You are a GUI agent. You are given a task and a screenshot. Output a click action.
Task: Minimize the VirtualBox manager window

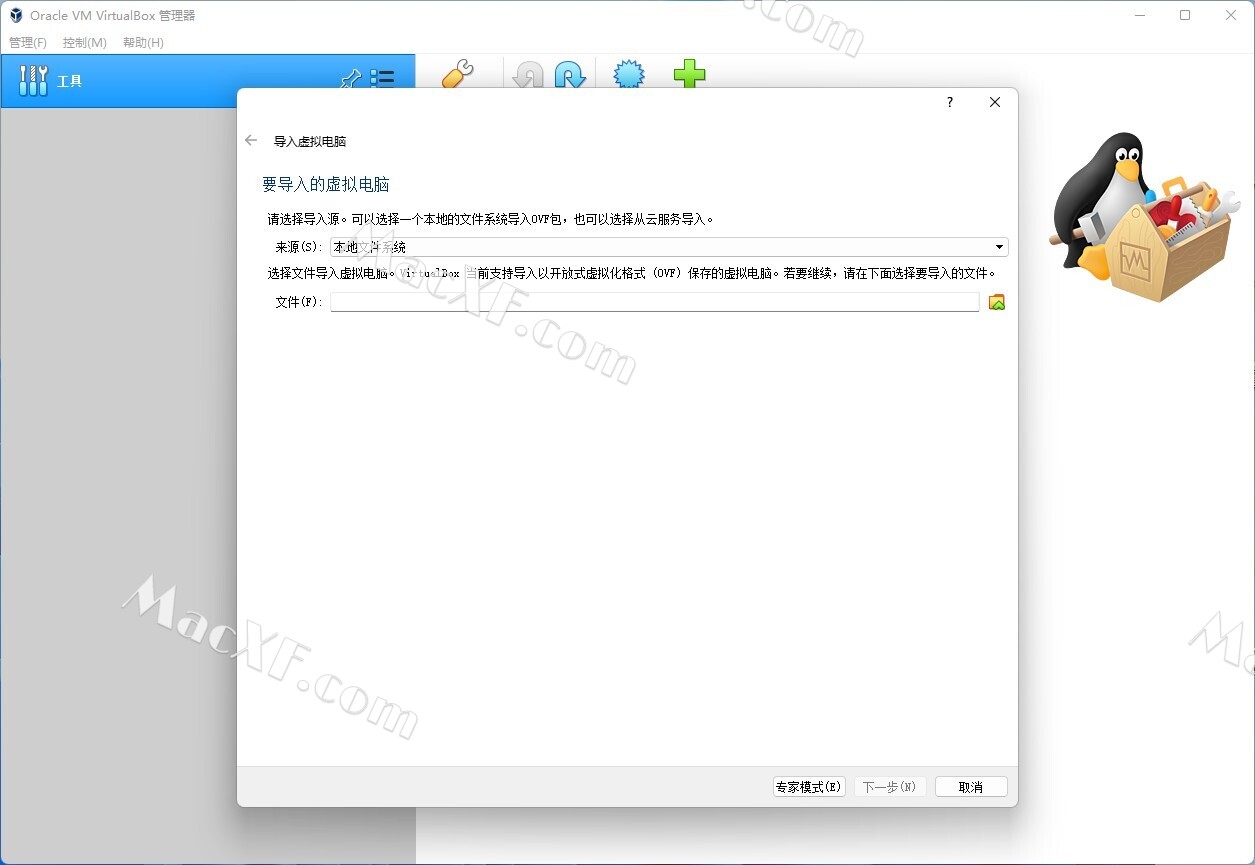1139,15
